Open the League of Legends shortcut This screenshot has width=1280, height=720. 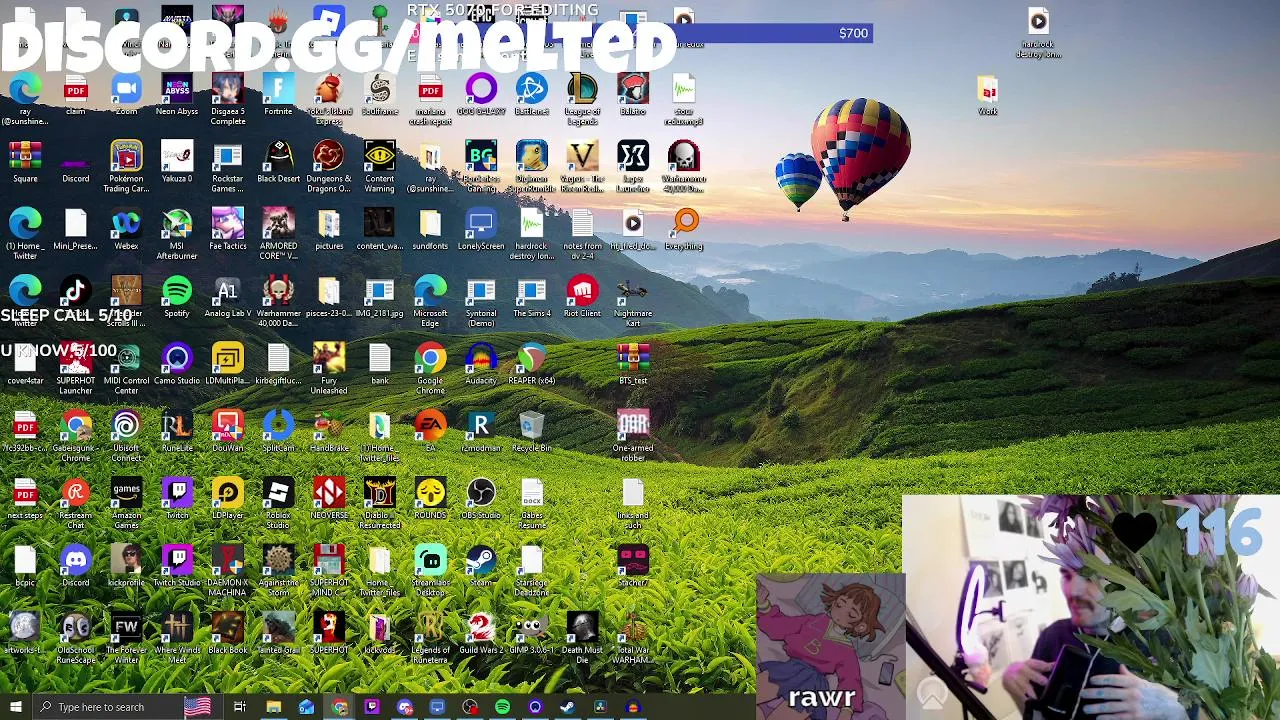tap(582, 98)
